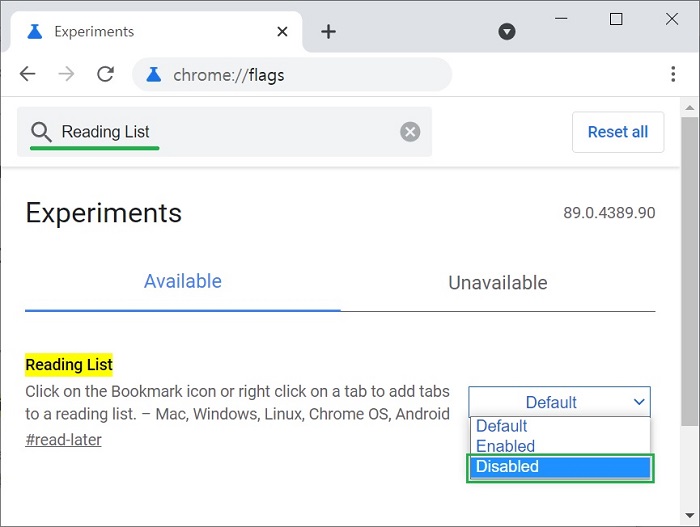Open a new tab with plus button

(x=328, y=32)
